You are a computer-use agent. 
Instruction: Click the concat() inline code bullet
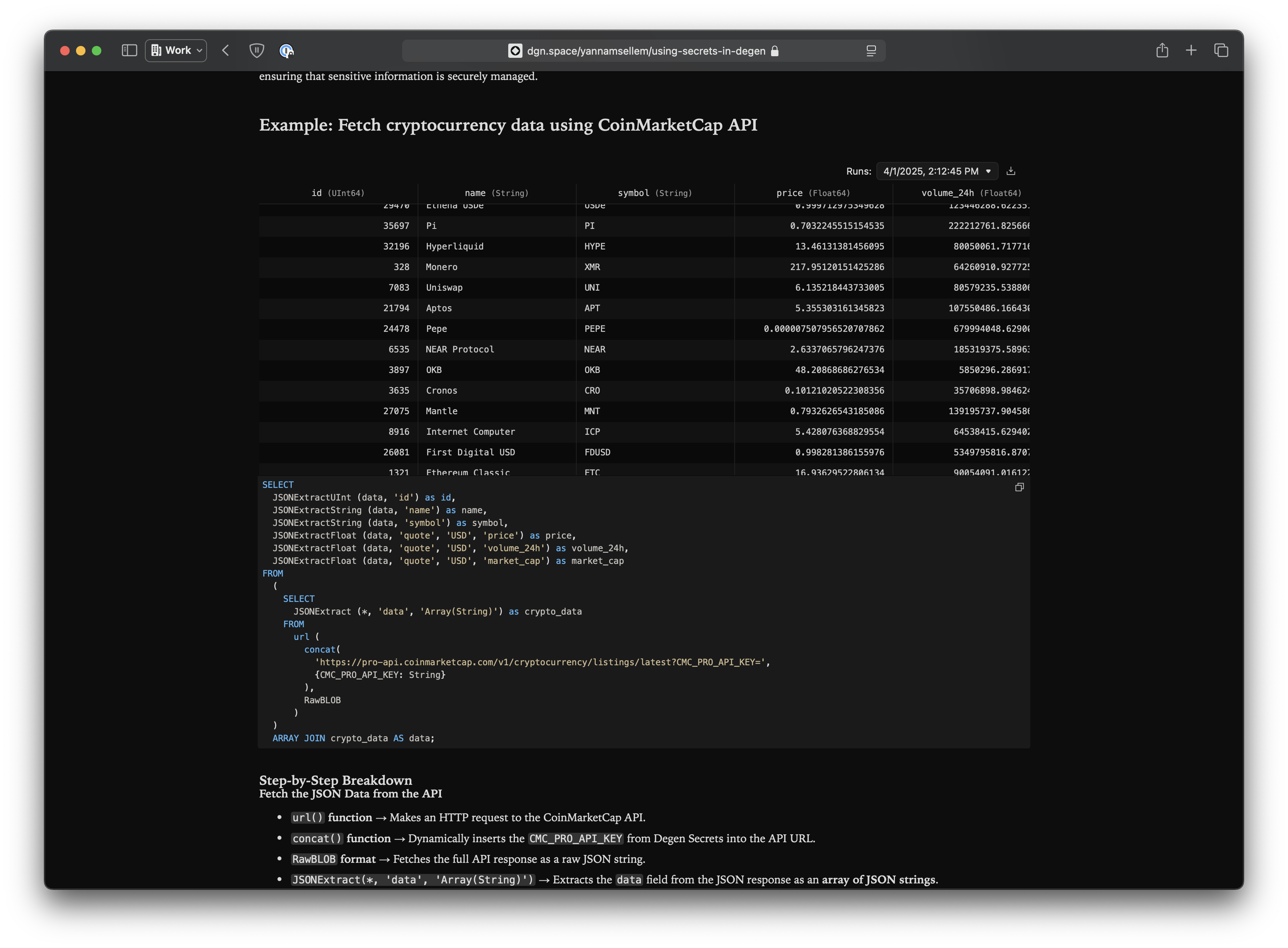pos(317,839)
